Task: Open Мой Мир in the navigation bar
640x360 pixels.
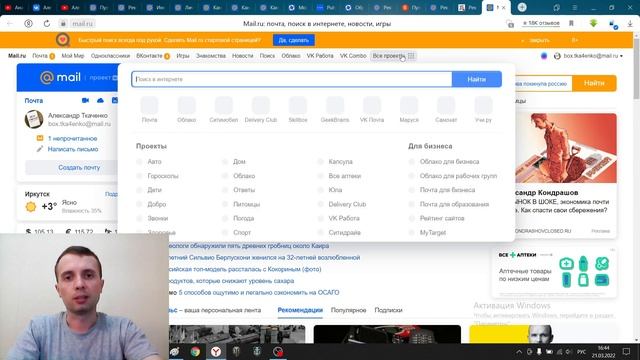Action: tap(73, 56)
